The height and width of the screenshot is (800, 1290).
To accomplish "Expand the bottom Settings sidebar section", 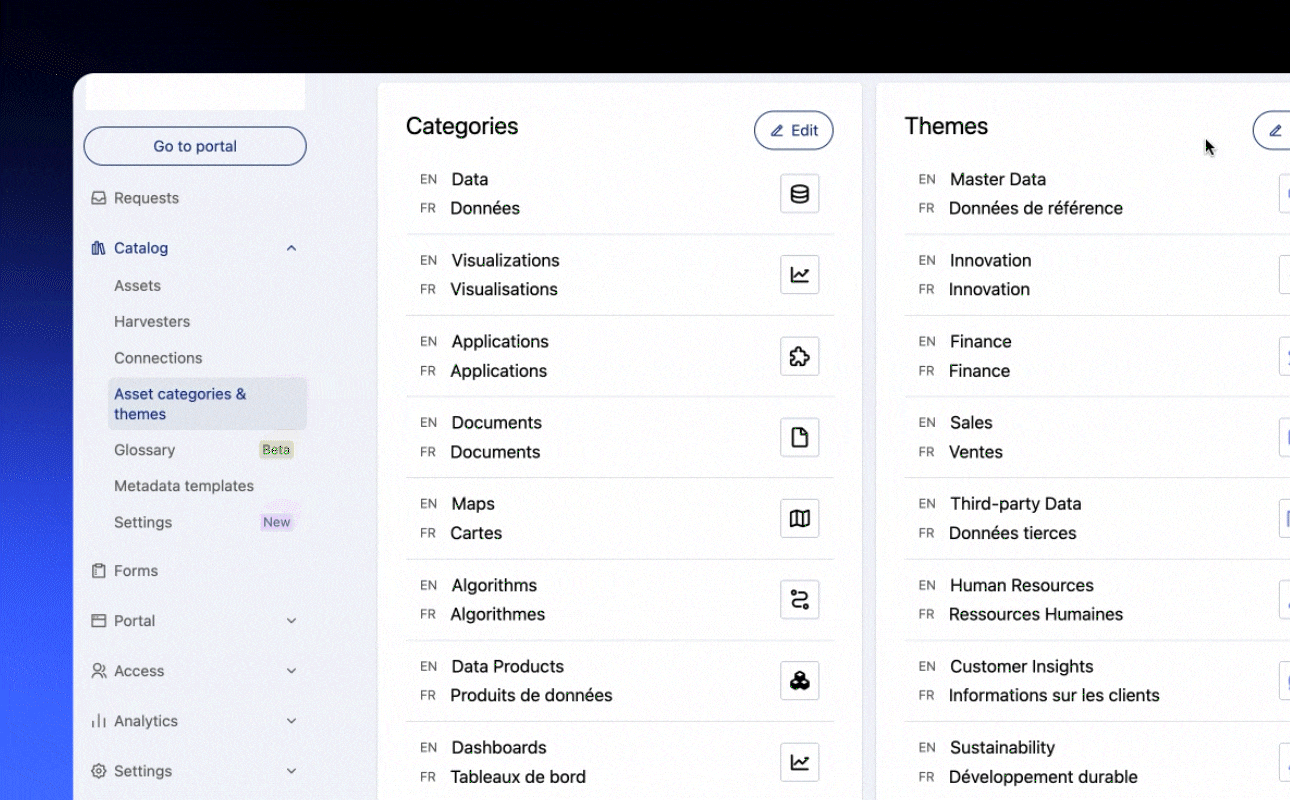I will click(x=291, y=771).
